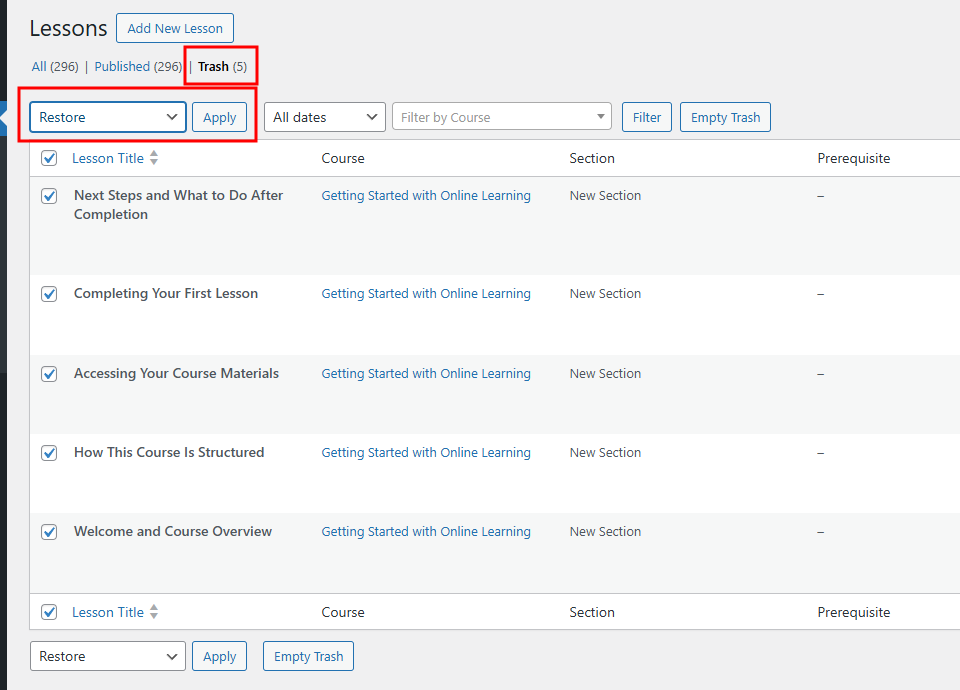Click the Add New Lesson button
This screenshot has width=960, height=690.
point(175,28)
